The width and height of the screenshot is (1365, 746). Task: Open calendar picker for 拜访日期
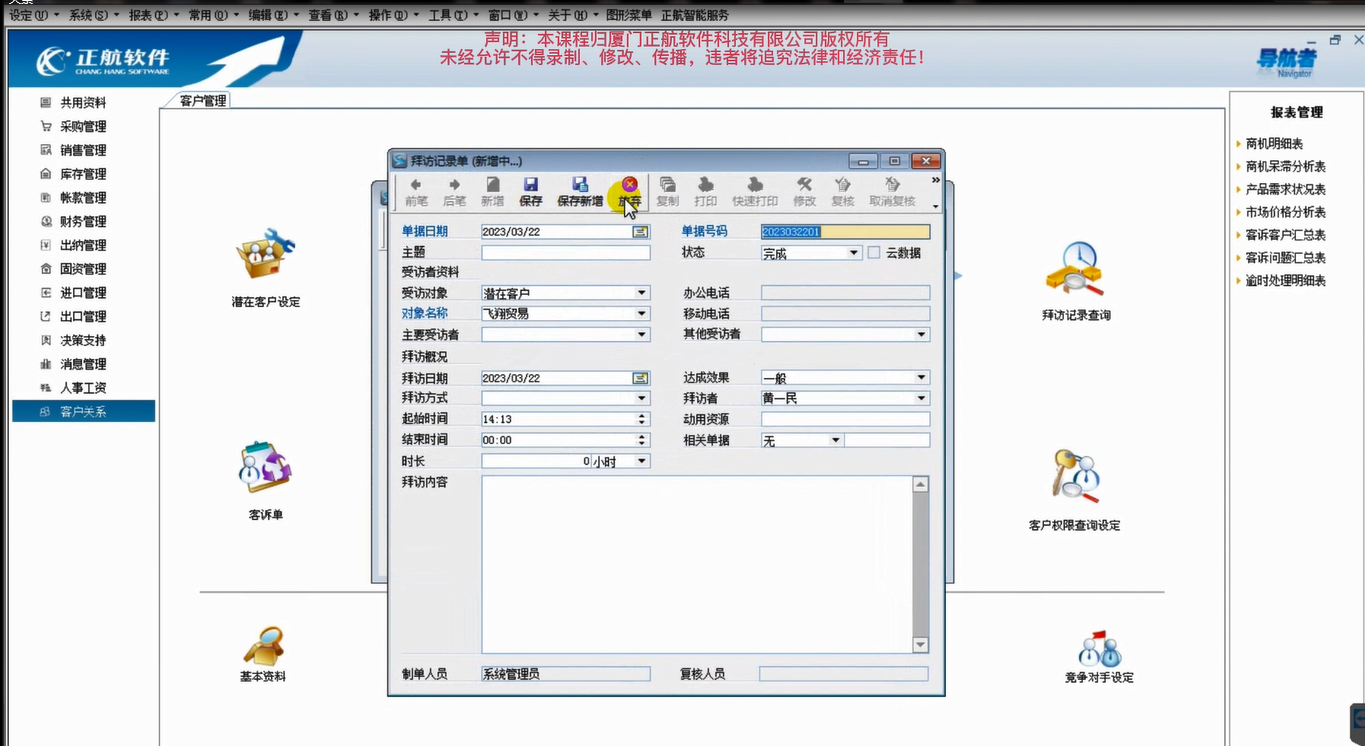(x=640, y=378)
